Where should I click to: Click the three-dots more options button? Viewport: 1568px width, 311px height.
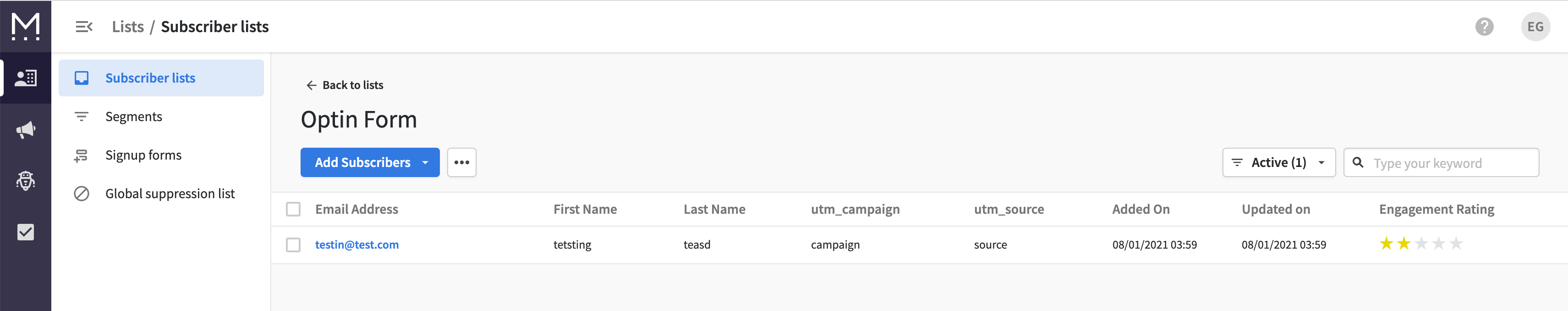pyautogui.click(x=461, y=162)
